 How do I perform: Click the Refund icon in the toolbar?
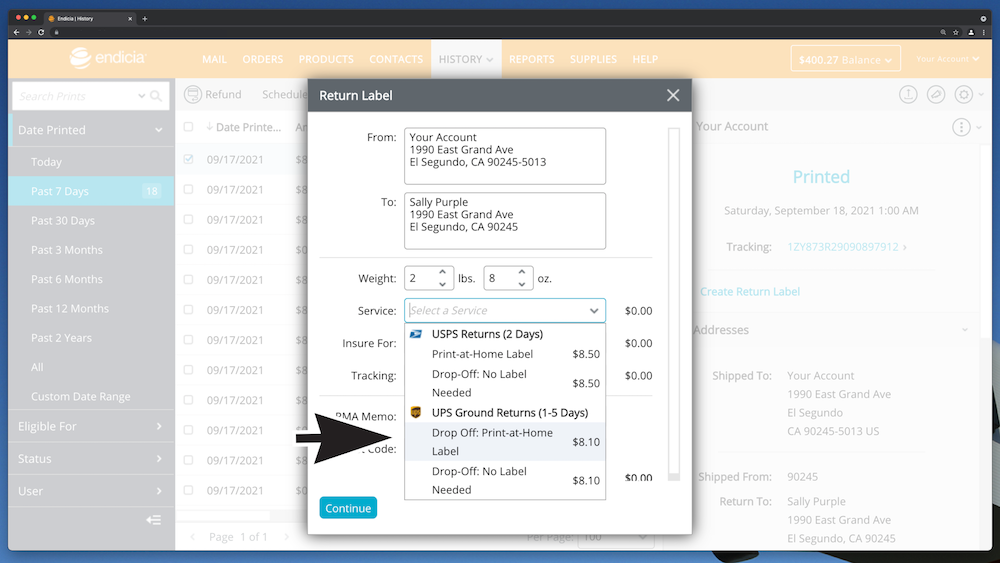pyautogui.click(x=193, y=94)
